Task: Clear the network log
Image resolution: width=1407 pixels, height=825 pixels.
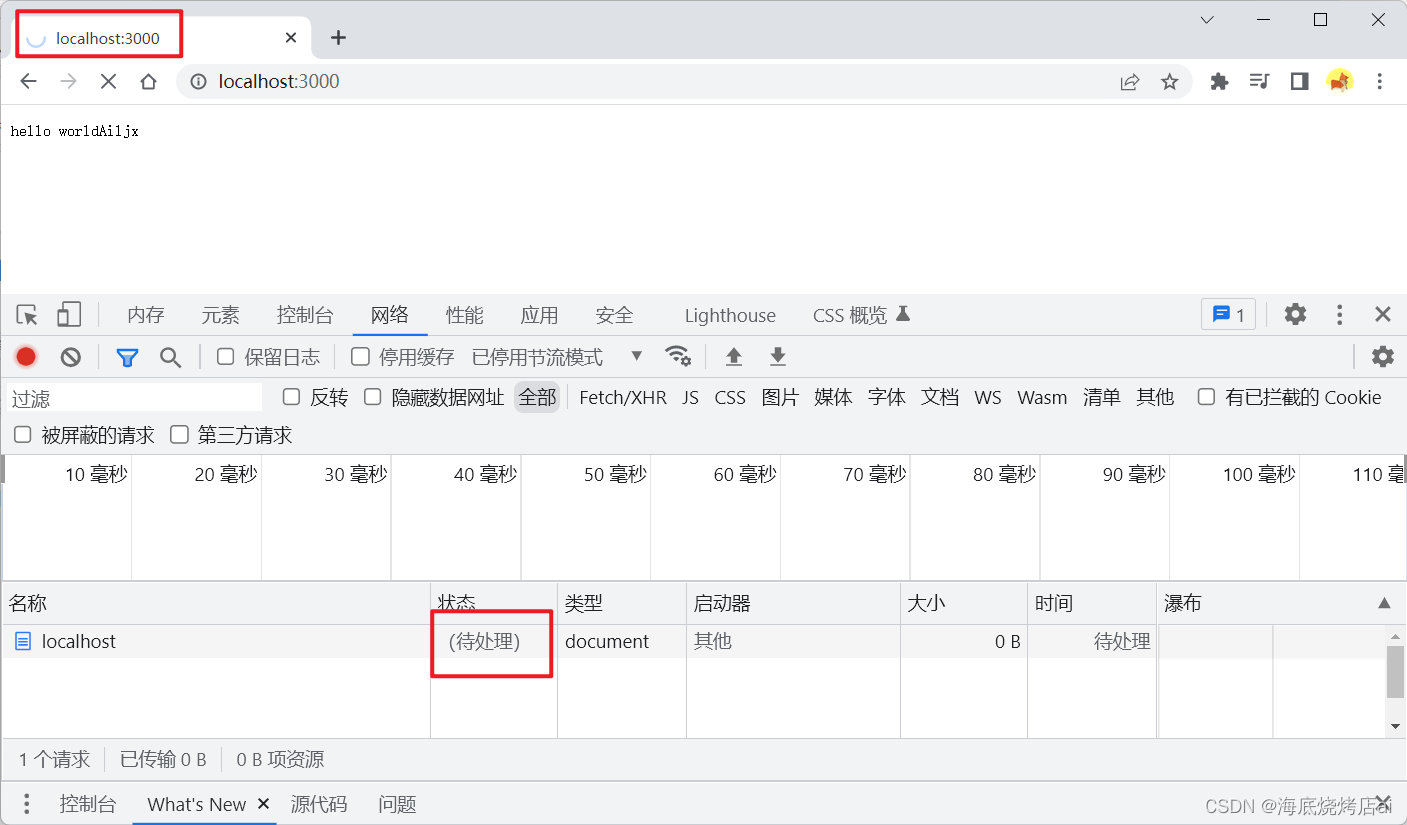Action: click(70, 357)
